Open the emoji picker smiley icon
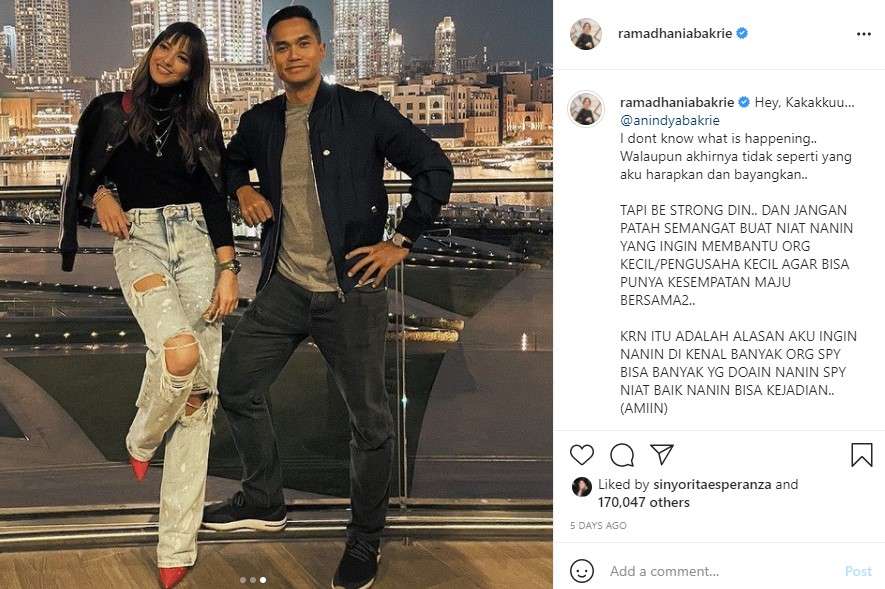Screen dimensions: 885x589 coord(581,571)
